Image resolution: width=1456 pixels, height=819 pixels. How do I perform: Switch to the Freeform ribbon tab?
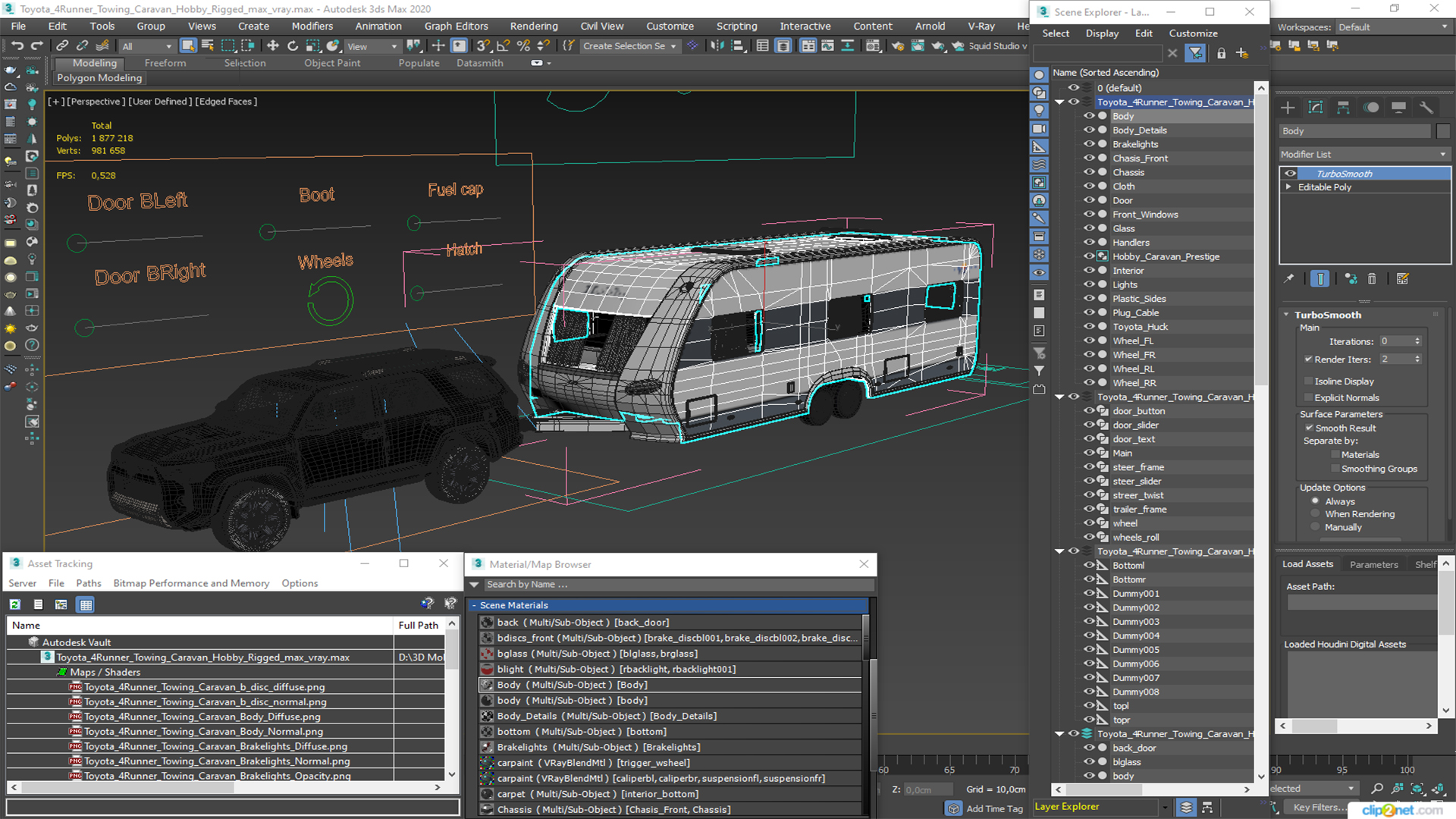(165, 63)
